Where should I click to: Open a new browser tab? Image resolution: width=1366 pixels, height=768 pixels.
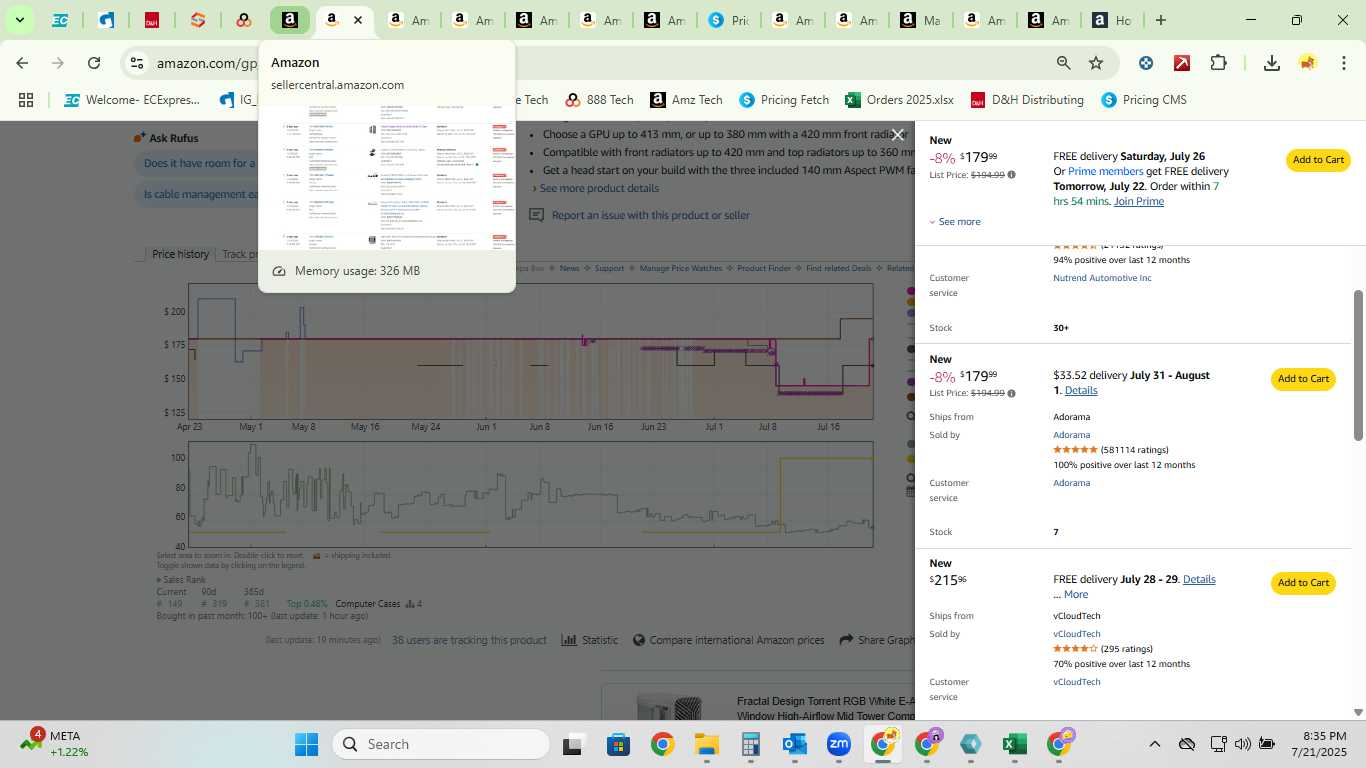[x=1160, y=20]
